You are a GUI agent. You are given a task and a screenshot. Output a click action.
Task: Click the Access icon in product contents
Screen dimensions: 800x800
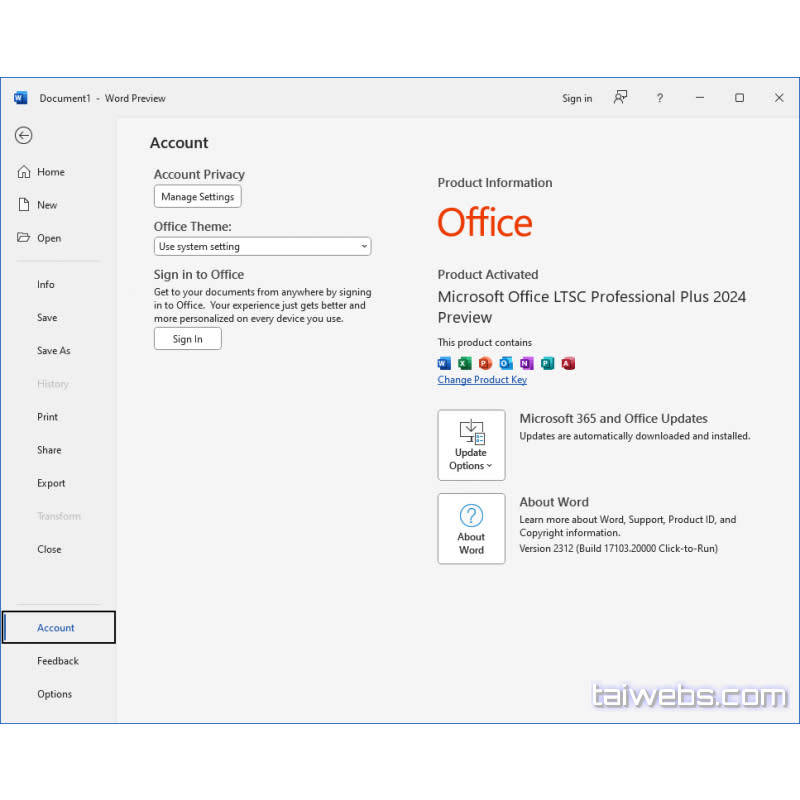[x=568, y=363]
